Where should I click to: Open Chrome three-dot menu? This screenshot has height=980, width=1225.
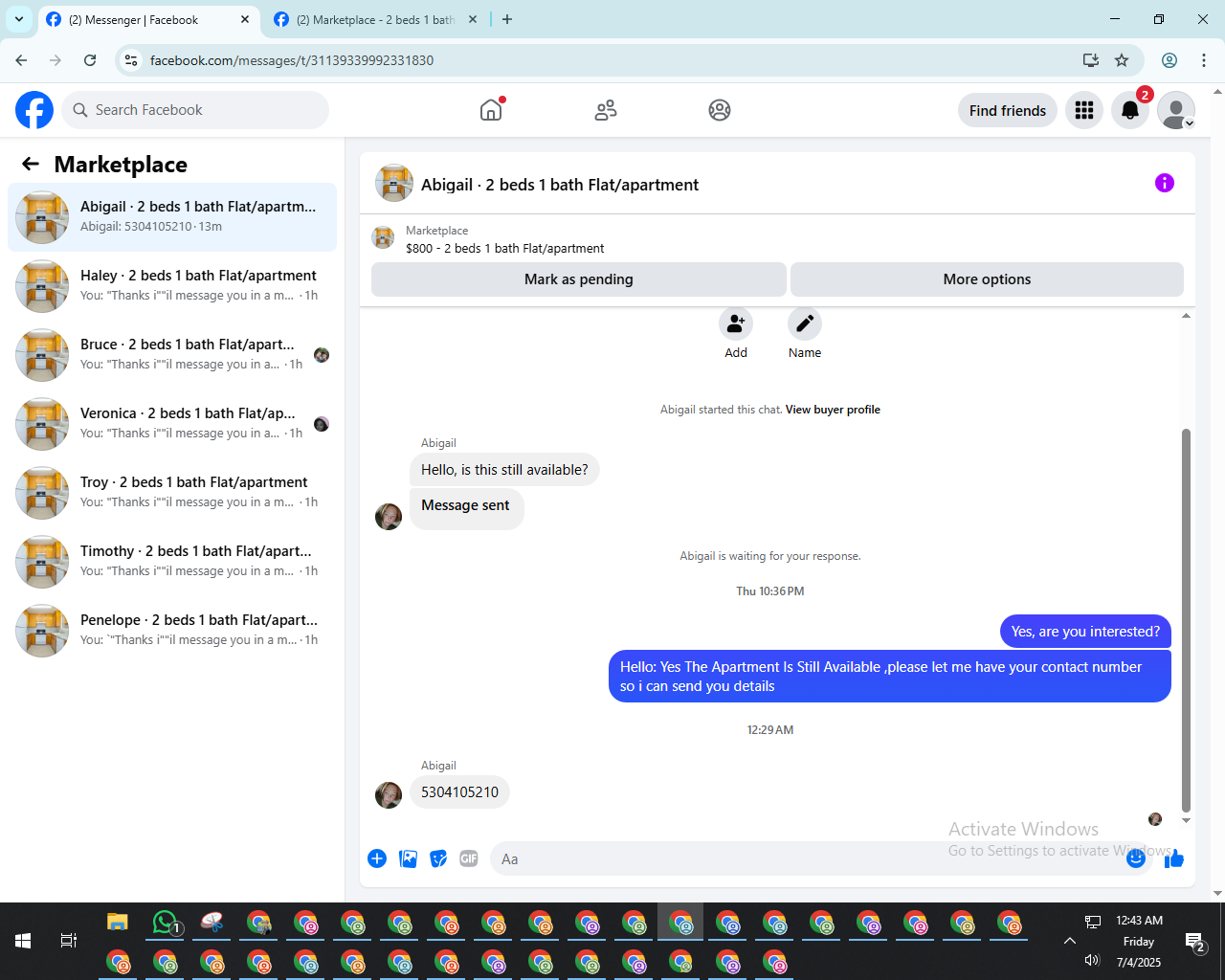click(1204, 60)
